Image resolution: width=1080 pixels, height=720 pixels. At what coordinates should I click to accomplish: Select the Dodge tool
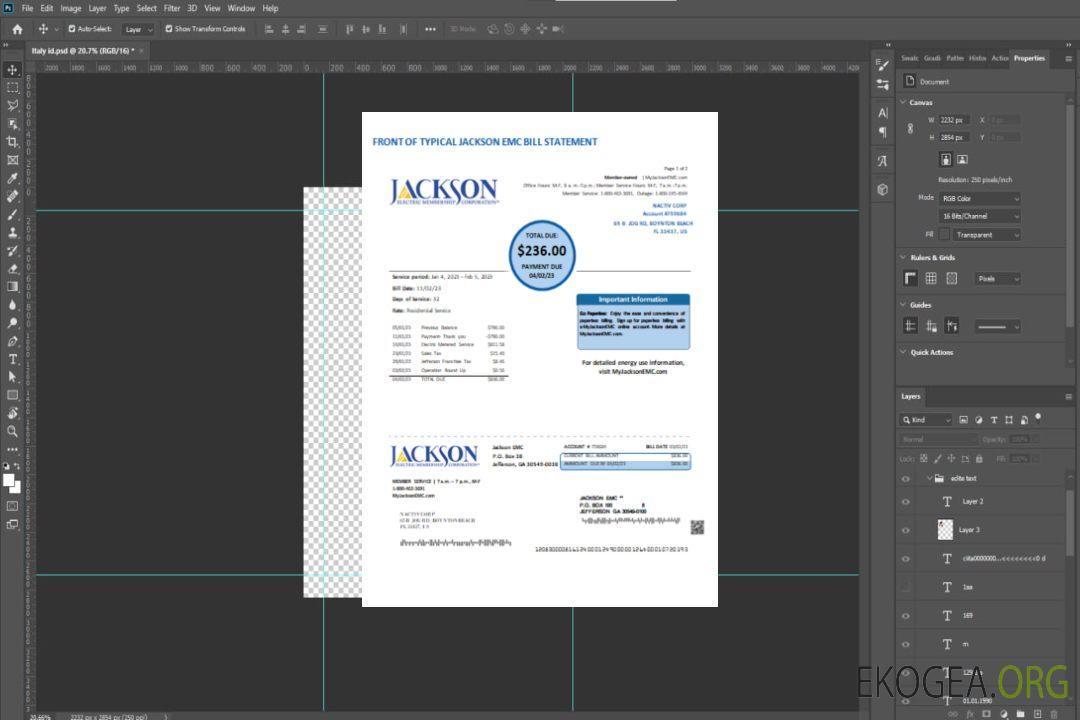pyautogui.click(x=12, y=323)
